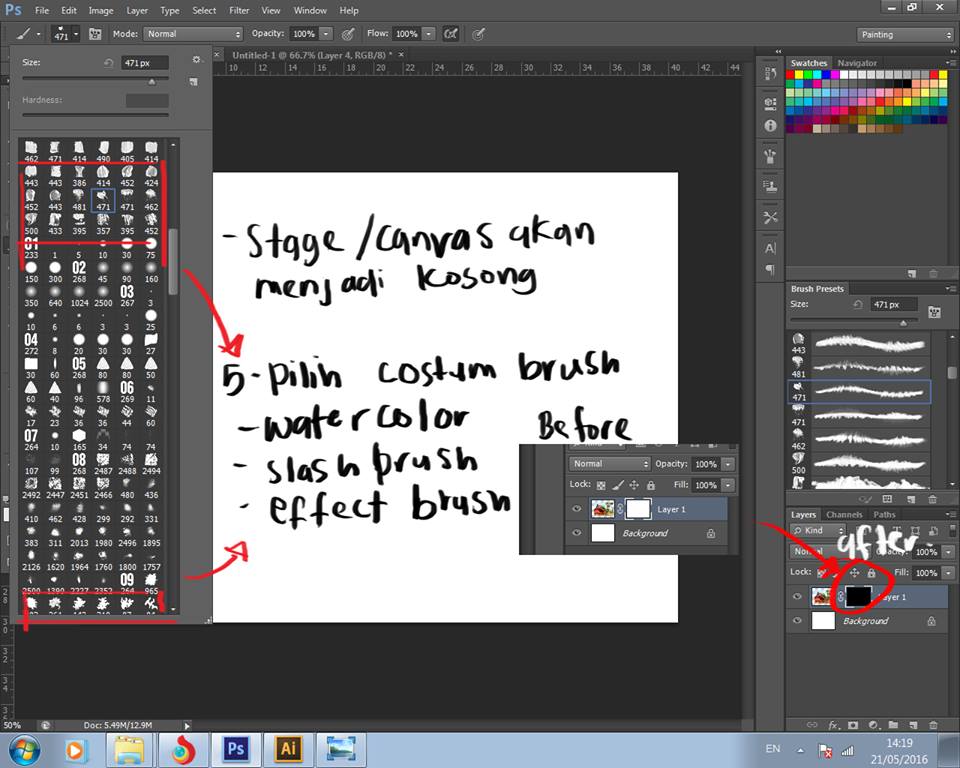Delete layer using the trash icon
Screen dimensions: 960x768
[932, 724]
